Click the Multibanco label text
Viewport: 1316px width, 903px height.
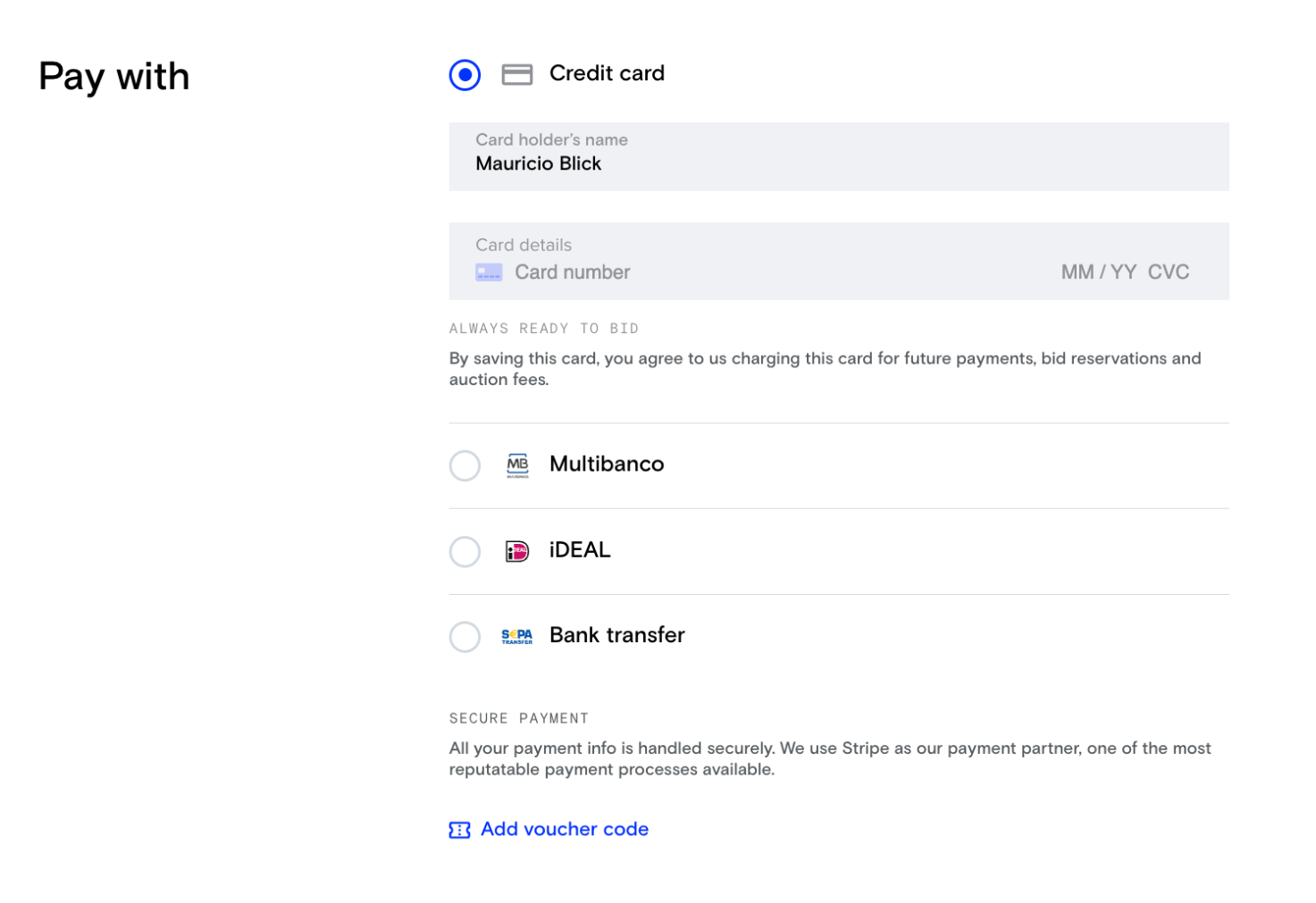[x=607, y=464]
